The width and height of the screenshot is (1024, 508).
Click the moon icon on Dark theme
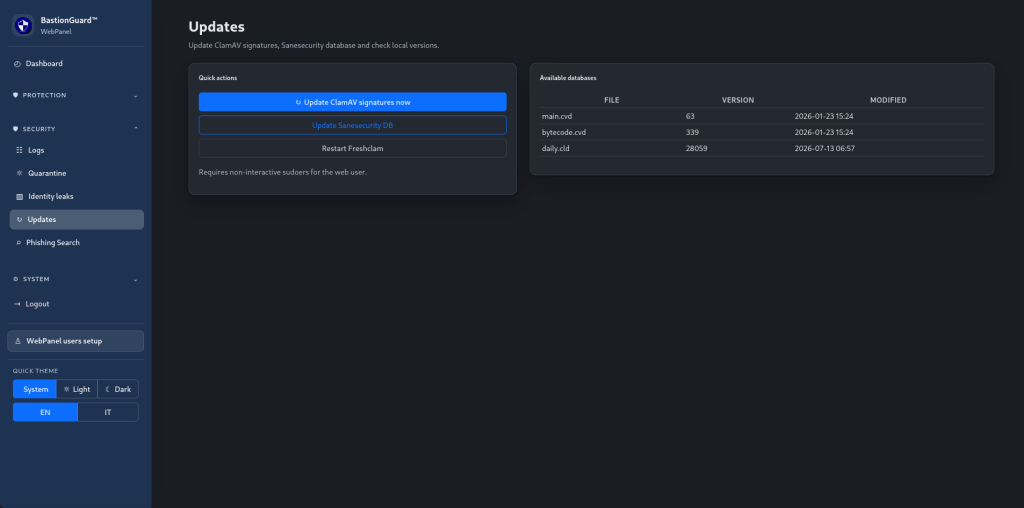[x=108, y=389]
